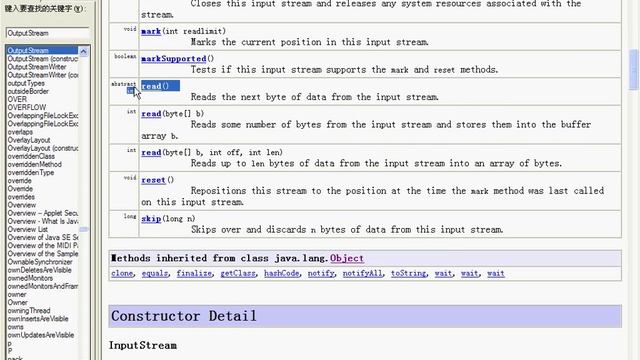Select 'overriddenMethod' index entry
Screen dimensions: 640x360
pyautogui.click(x=35, y=164)
